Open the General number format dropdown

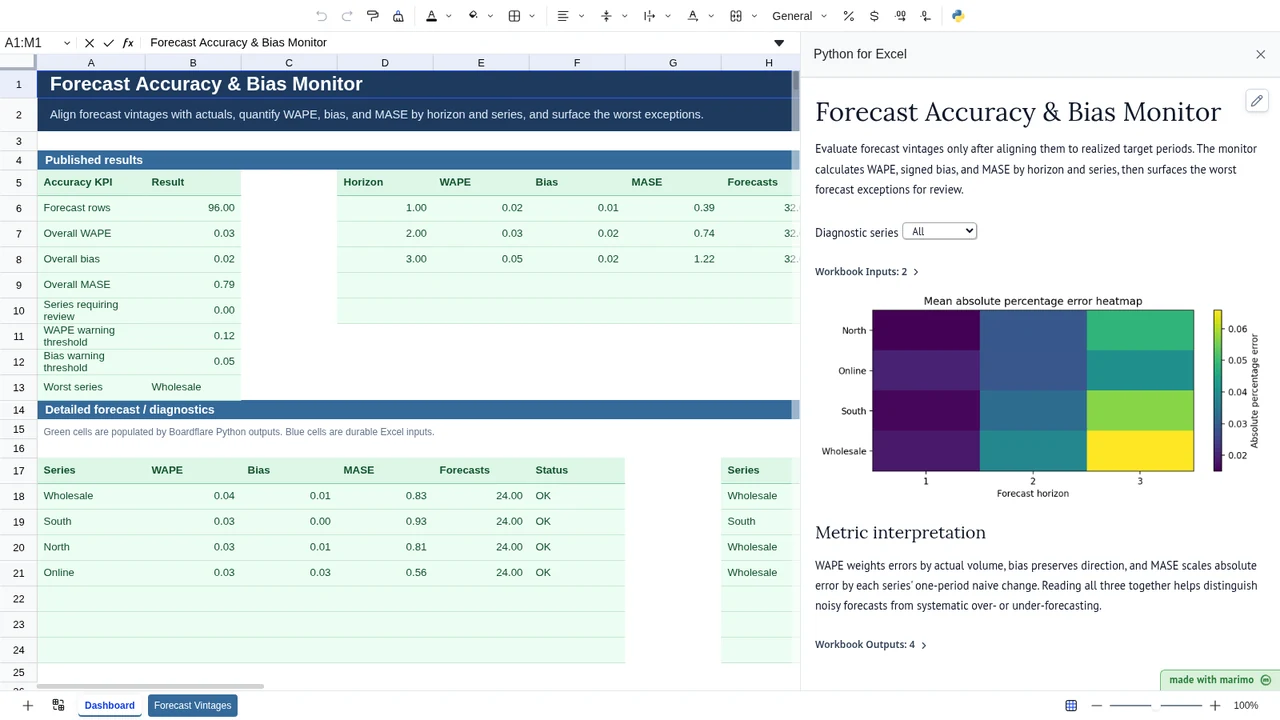click(799, 16)
